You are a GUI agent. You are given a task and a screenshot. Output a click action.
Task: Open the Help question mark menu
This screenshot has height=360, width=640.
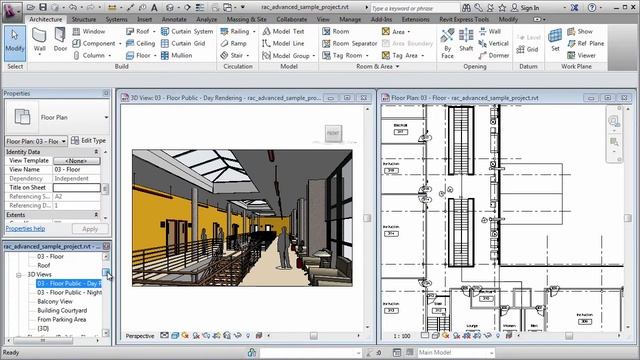click(x=592, y=7)
